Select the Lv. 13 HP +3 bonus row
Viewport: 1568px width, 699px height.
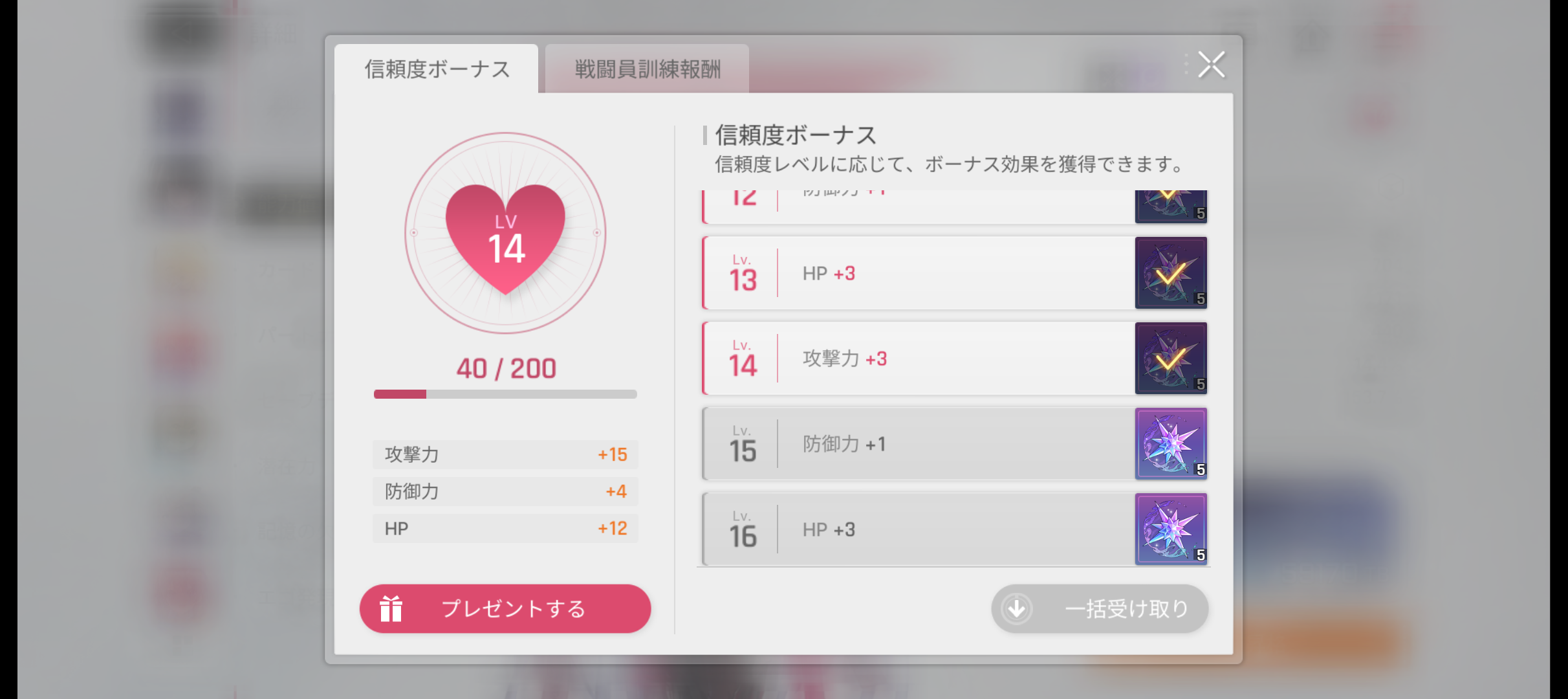click(x=919, y=273)
